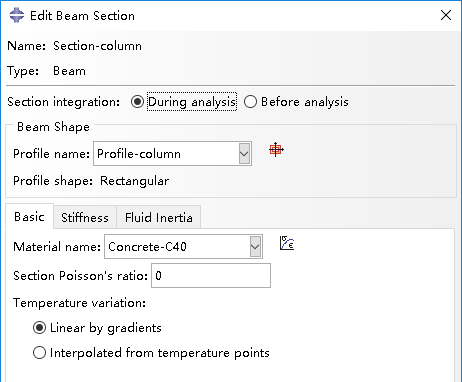Click the Abaqus logo in title bar
This screenshot has height=382, width=462.
click(17, 15)
